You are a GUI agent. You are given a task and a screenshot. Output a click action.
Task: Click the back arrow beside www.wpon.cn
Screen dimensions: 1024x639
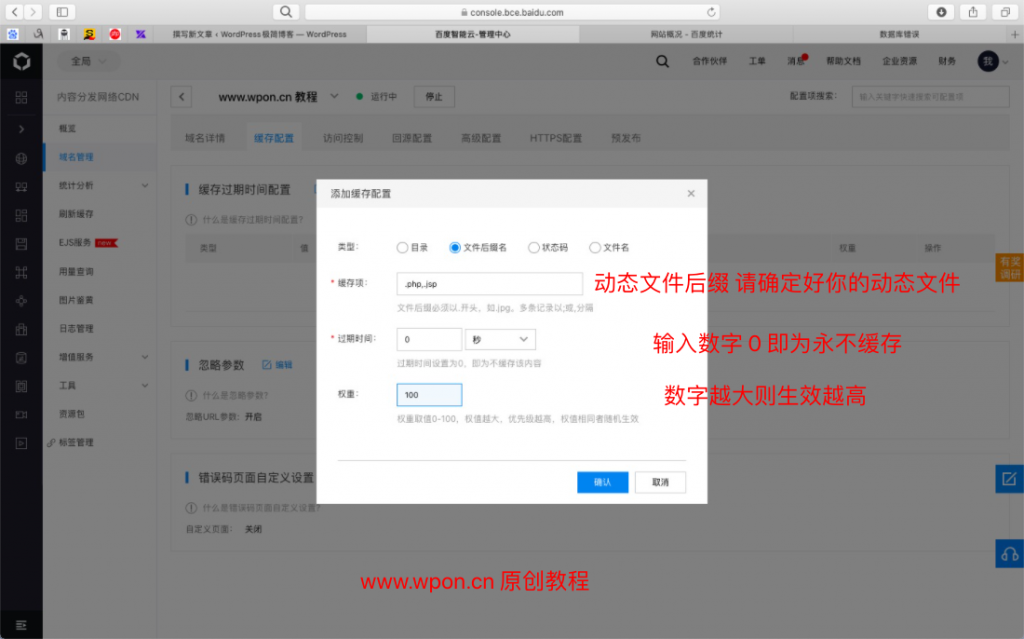tap(181, 97)
